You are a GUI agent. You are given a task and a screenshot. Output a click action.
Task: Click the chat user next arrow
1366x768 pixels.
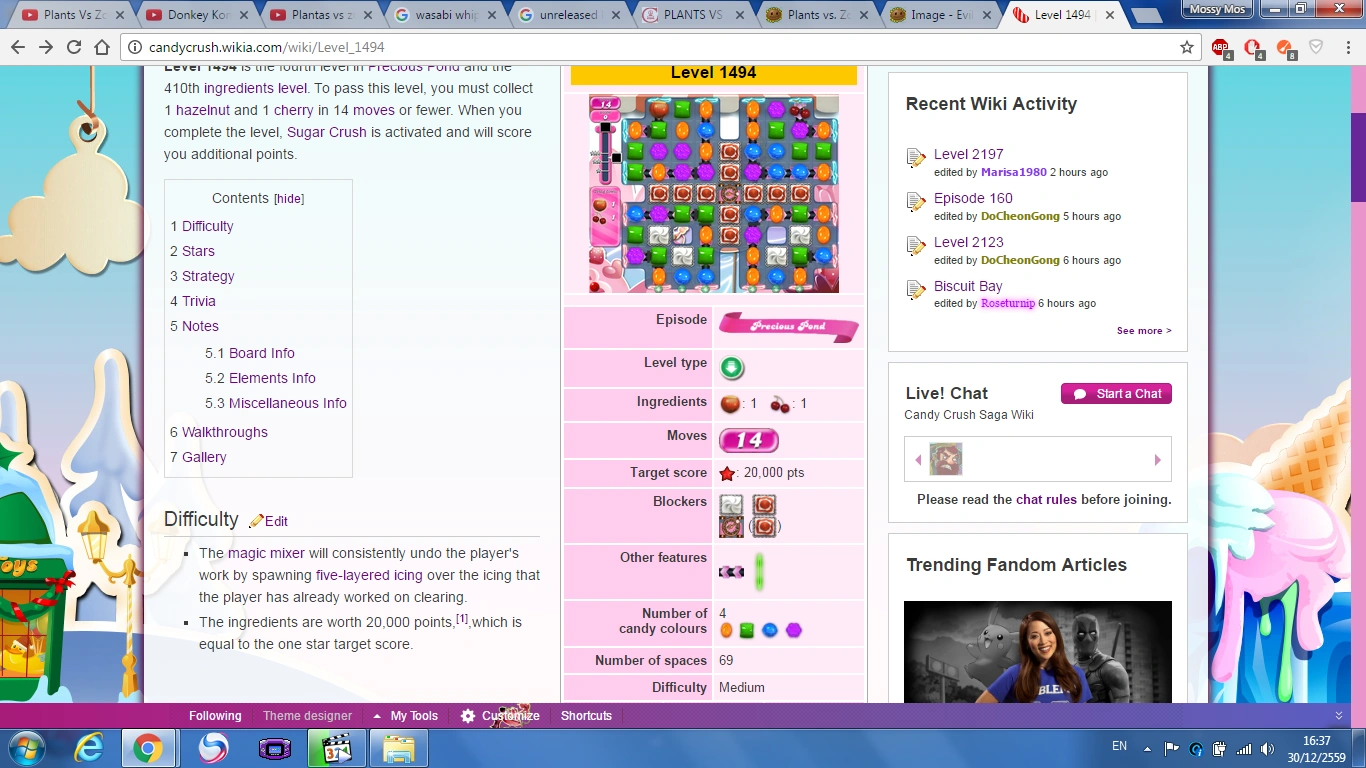[1157, 460]
